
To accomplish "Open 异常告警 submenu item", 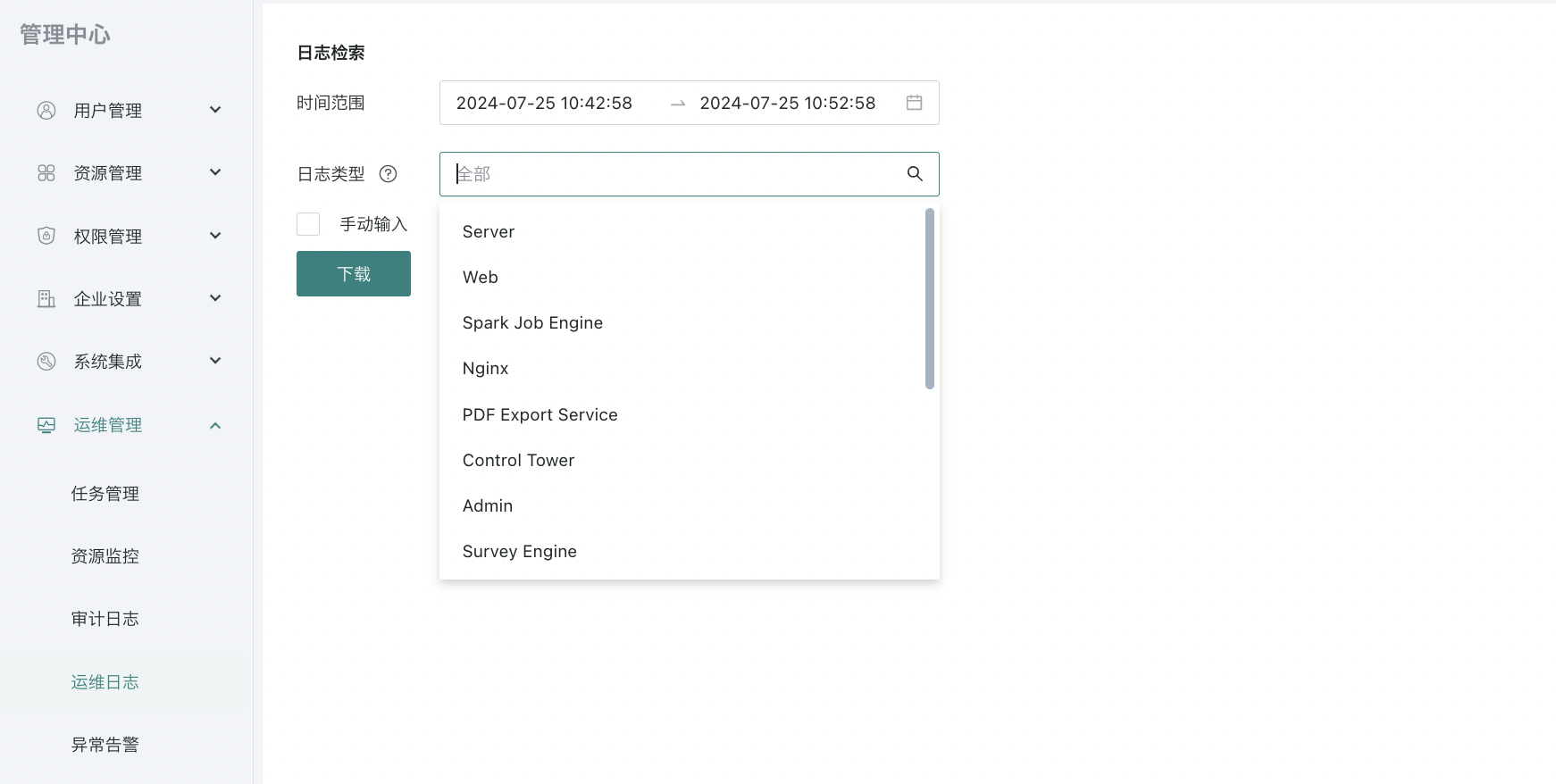I will click(105, 745).
